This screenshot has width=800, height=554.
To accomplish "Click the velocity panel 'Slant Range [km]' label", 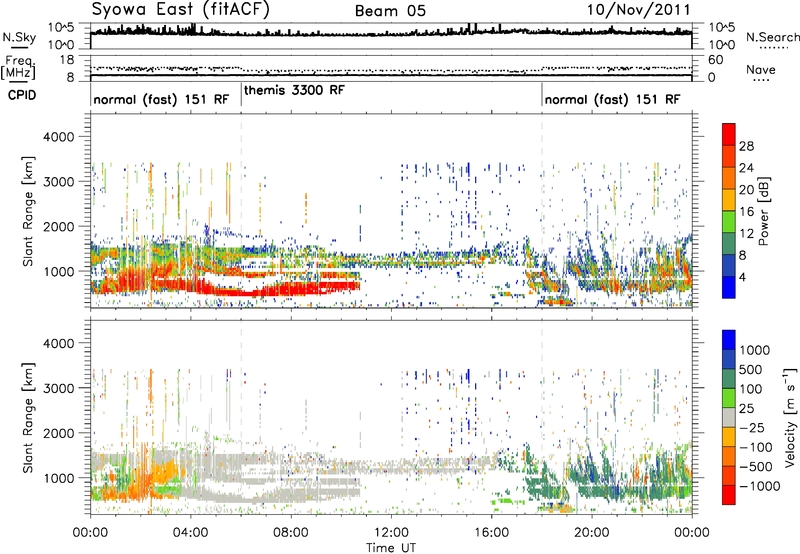I will pos(28,418).
